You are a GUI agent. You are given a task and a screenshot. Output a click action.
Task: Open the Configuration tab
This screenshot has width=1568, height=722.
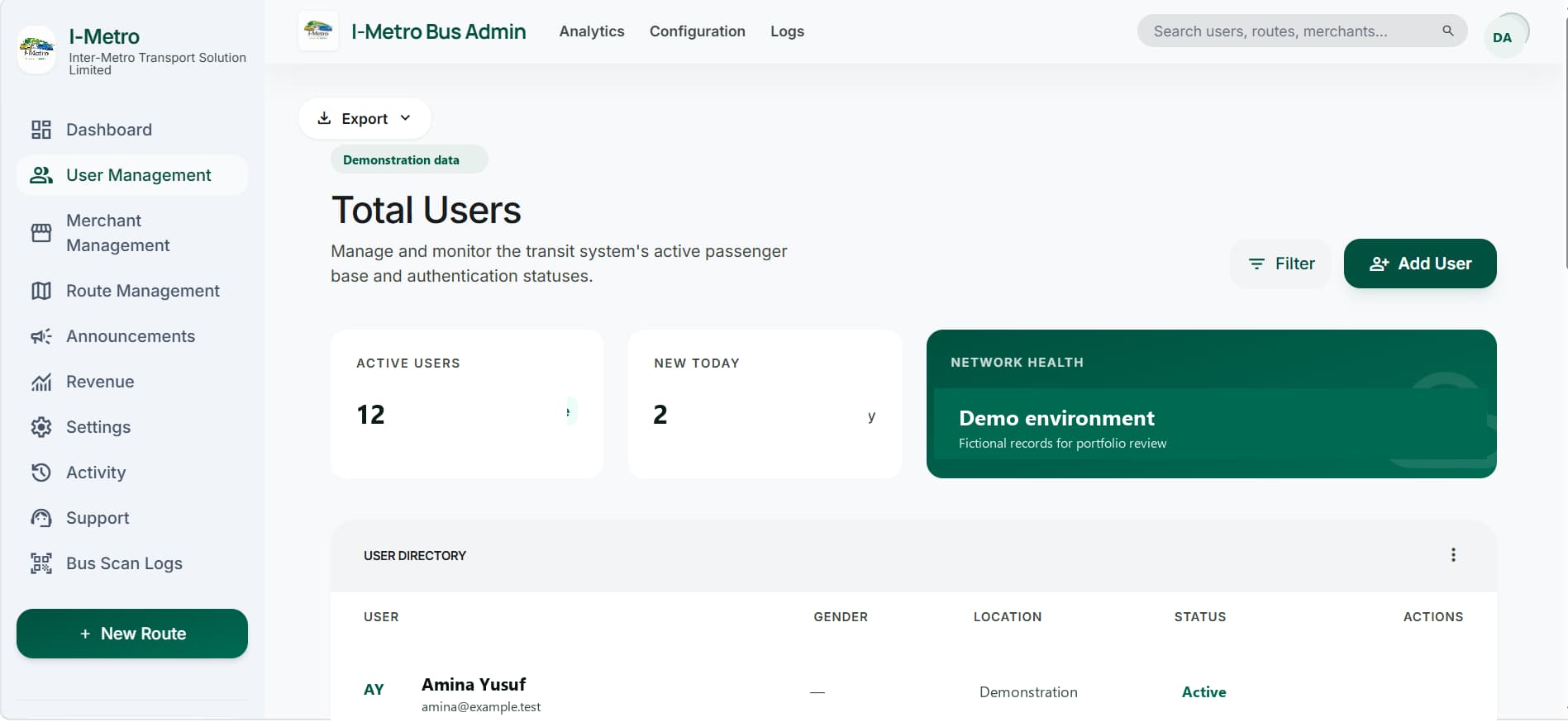698,31
